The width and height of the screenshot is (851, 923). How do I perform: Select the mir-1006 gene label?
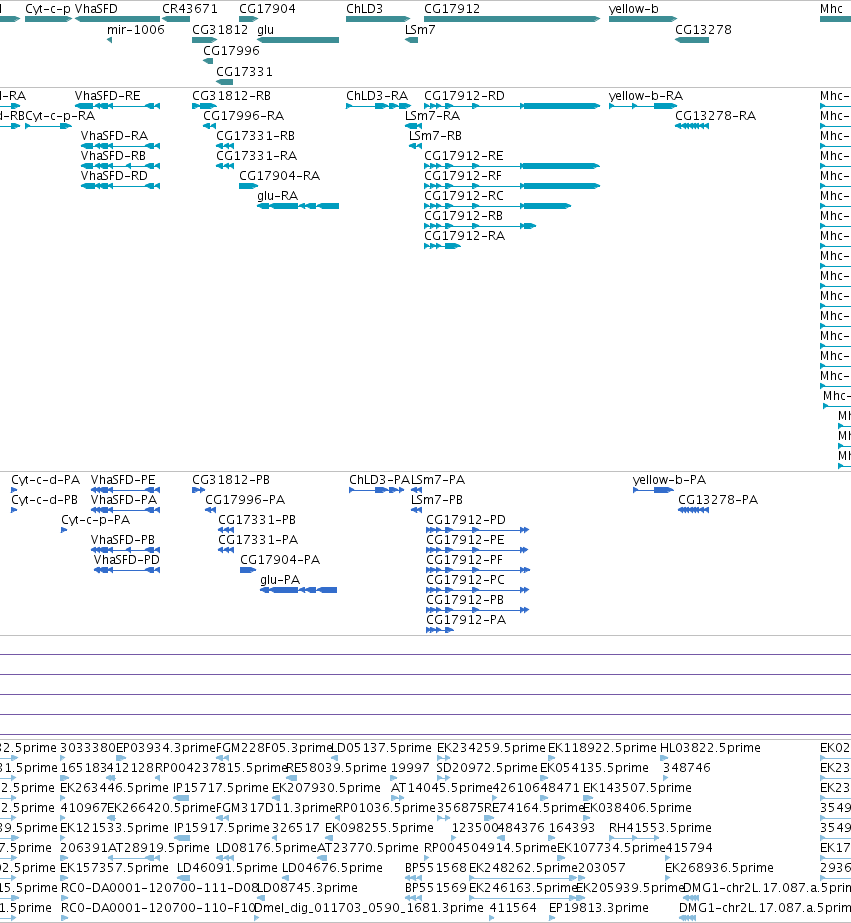[136, 30]
